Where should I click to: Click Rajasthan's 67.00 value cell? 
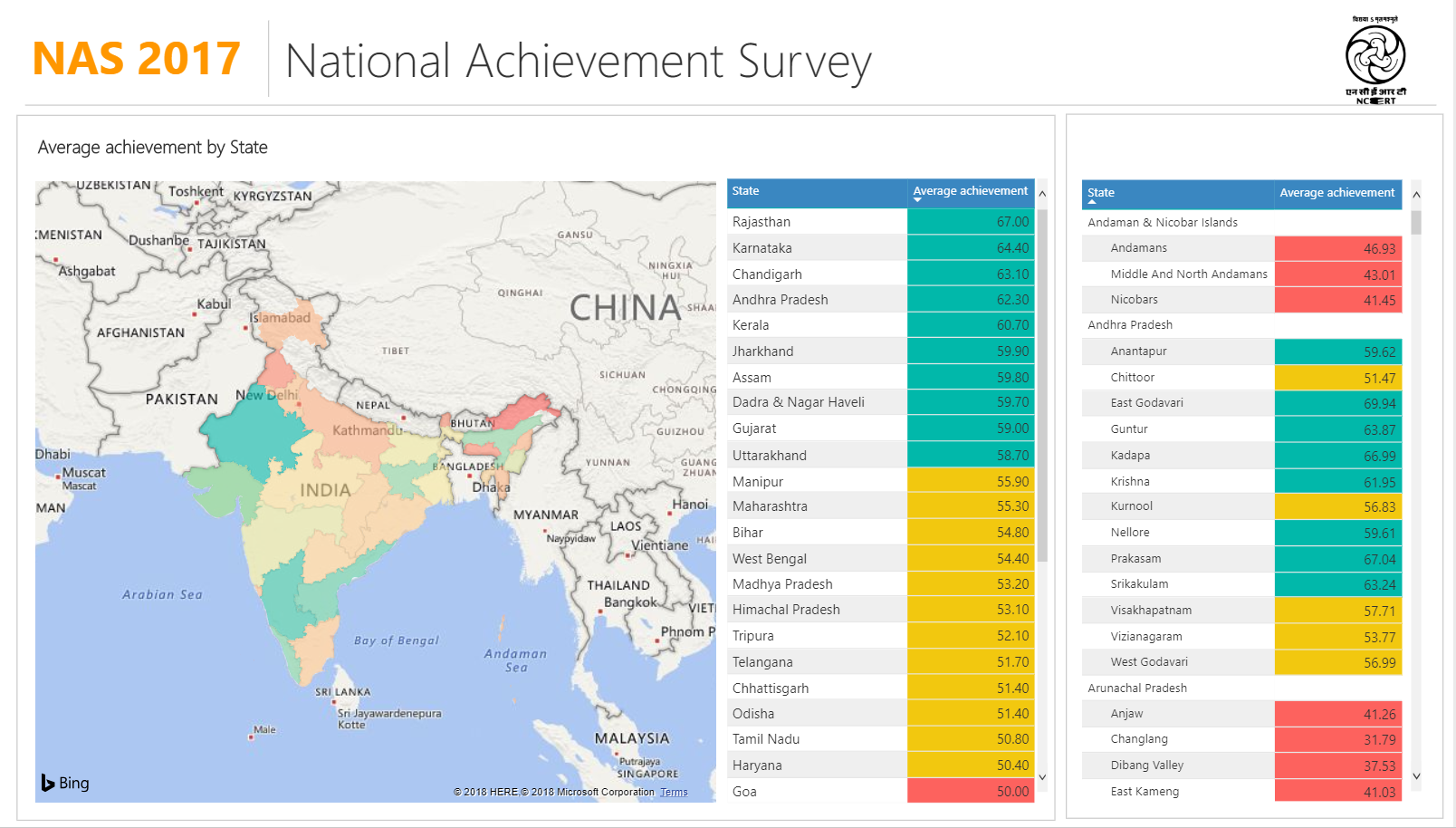click(x=971, y=222)
